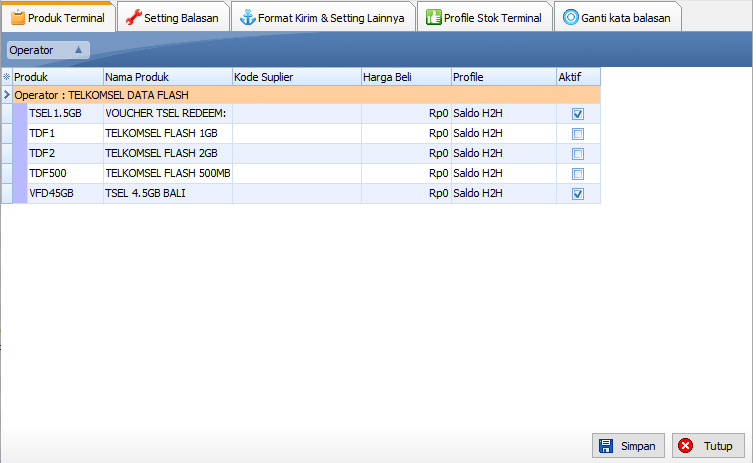Click the Kode Suplier cell for TSEL1.5GB
756x463 pixels.
[x=297, y=113]
